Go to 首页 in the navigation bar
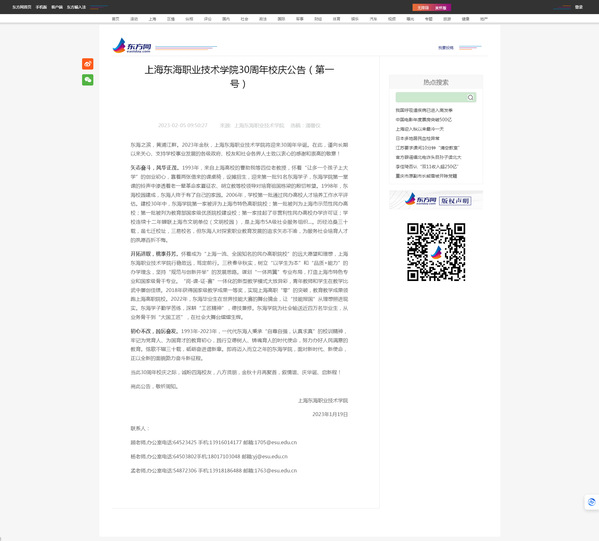This screenshot has height=541, width=599. pos(115,19)
